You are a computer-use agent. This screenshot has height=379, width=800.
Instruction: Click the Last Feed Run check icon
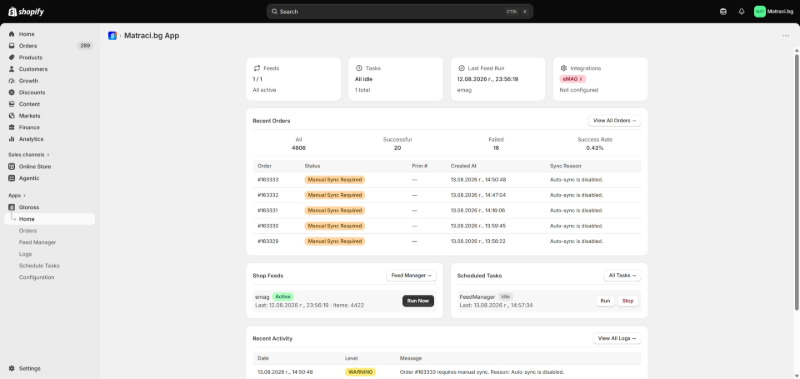tap(461, 68)
